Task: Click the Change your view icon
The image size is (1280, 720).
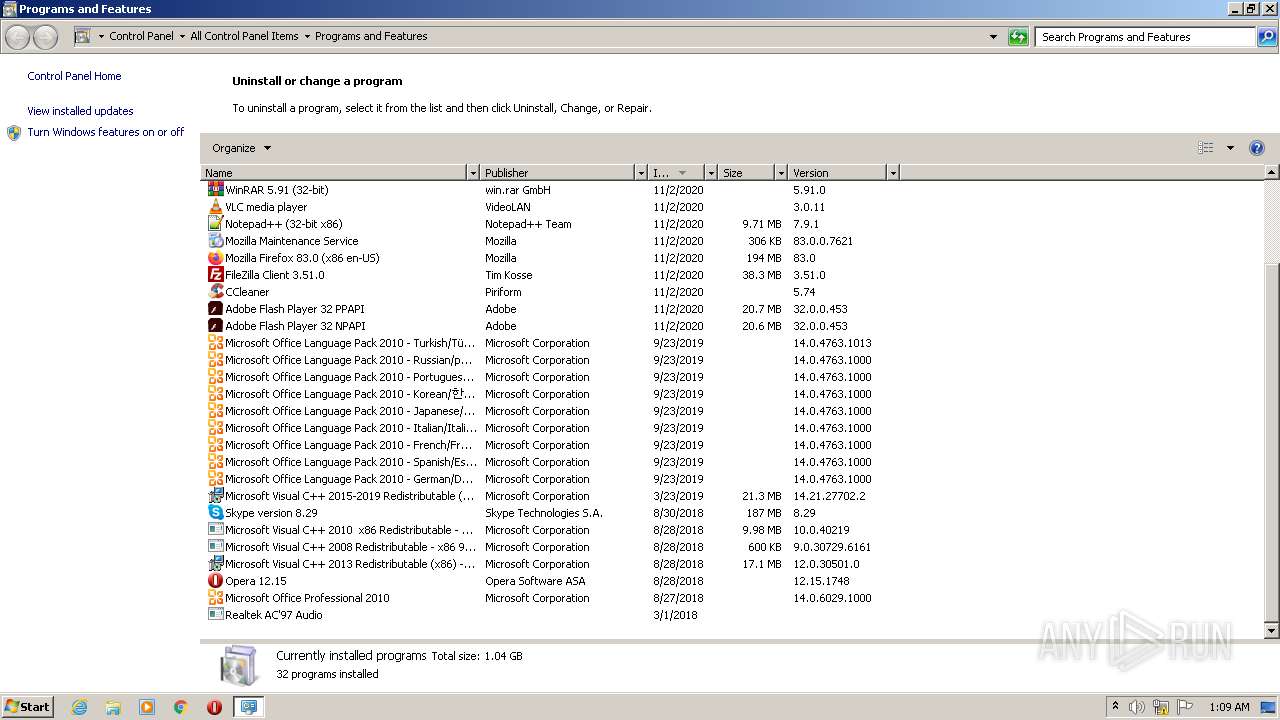Action: point(1206,148)
